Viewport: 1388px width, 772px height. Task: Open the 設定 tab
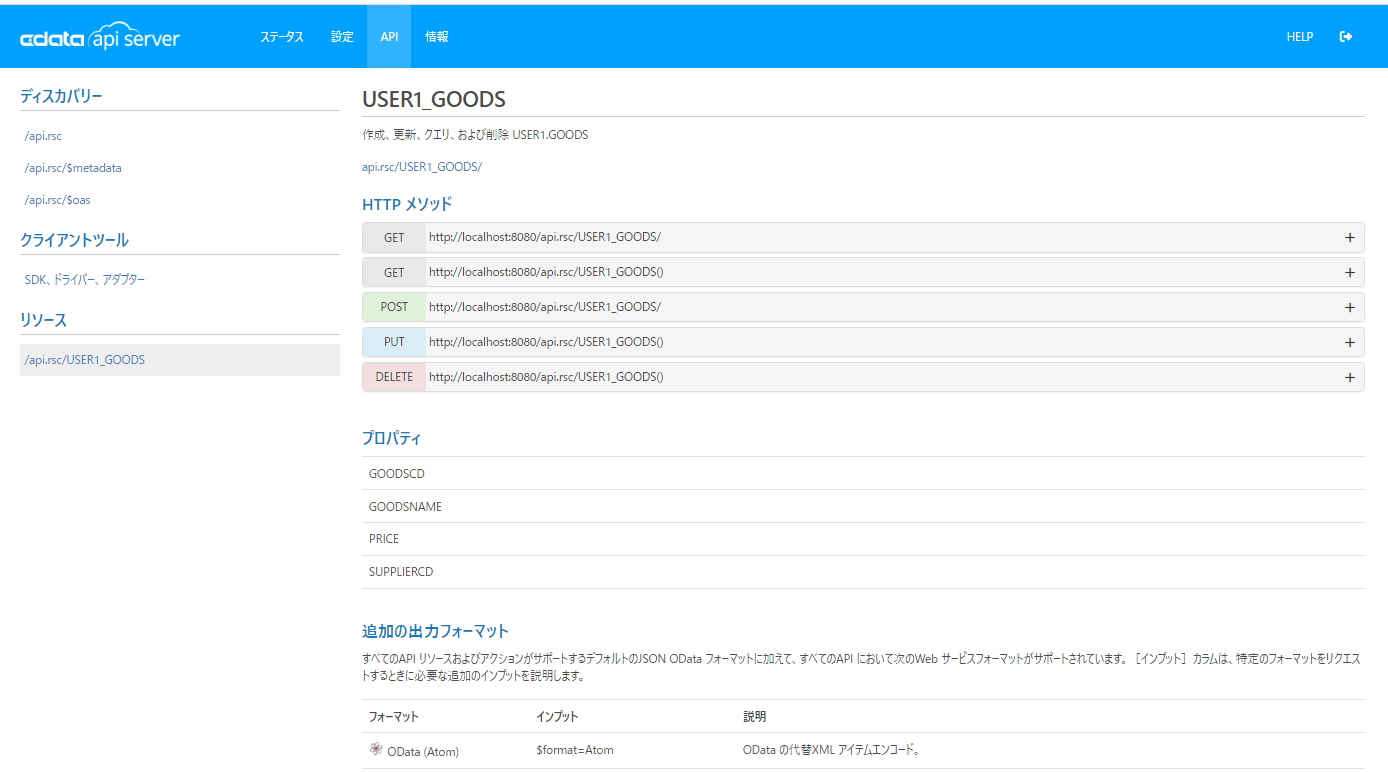(x=342, y=37)
